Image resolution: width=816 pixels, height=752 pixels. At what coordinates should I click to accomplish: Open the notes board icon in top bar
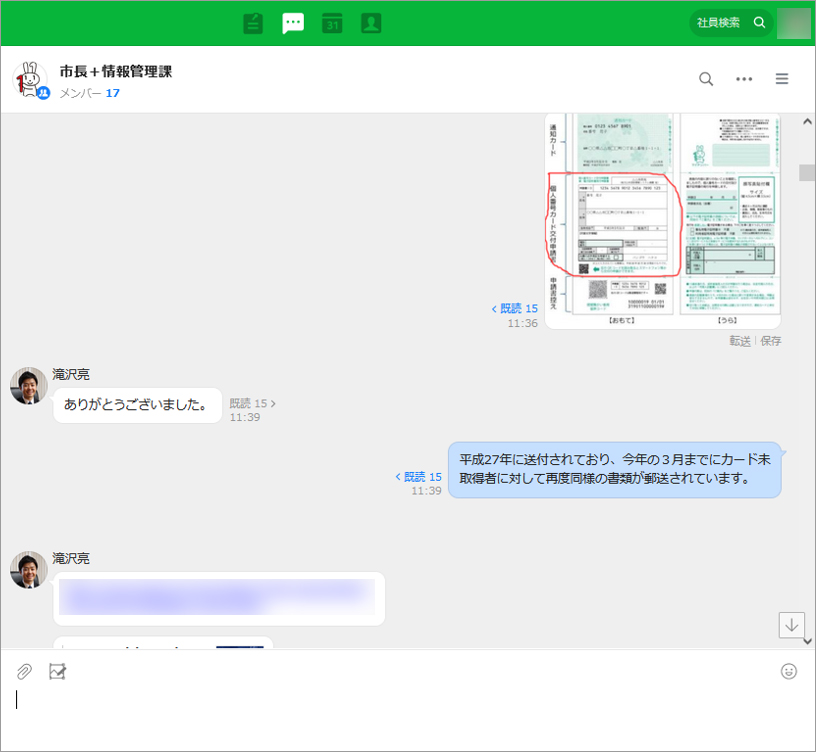pyautogui.click(x=253, y=23)
